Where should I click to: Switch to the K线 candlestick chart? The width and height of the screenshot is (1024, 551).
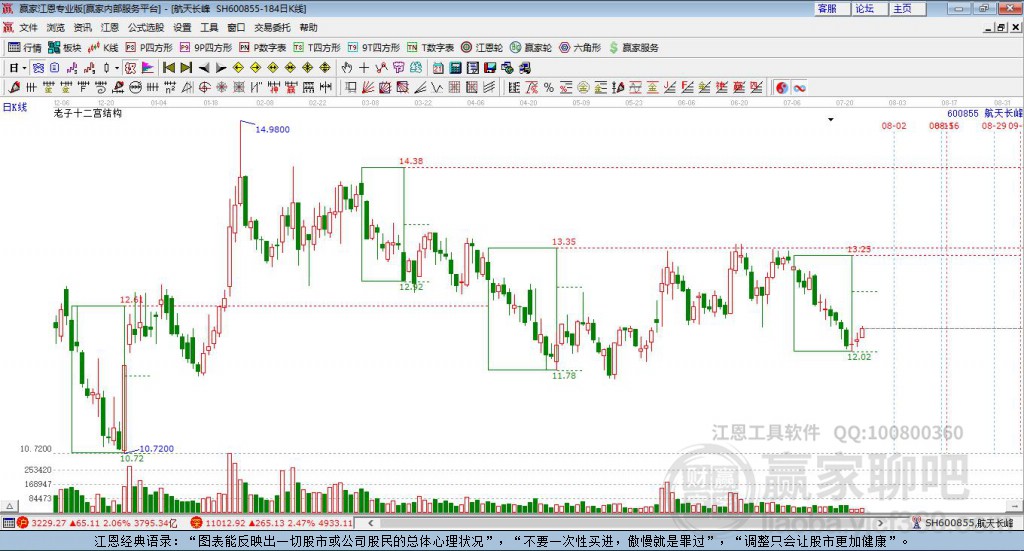click(103, 48)
